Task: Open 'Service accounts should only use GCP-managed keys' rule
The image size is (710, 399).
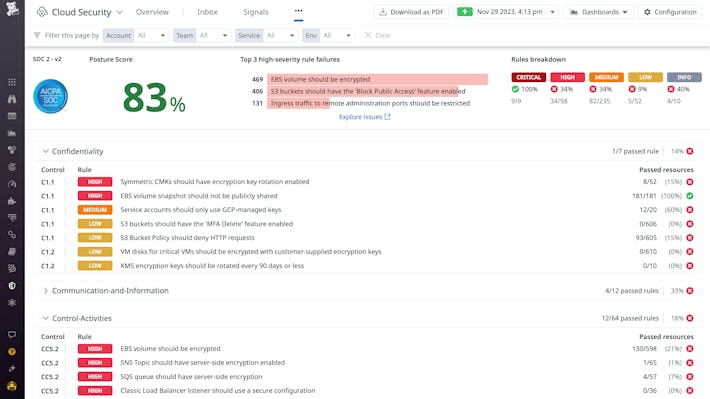Action: click(x=201, y=210)
